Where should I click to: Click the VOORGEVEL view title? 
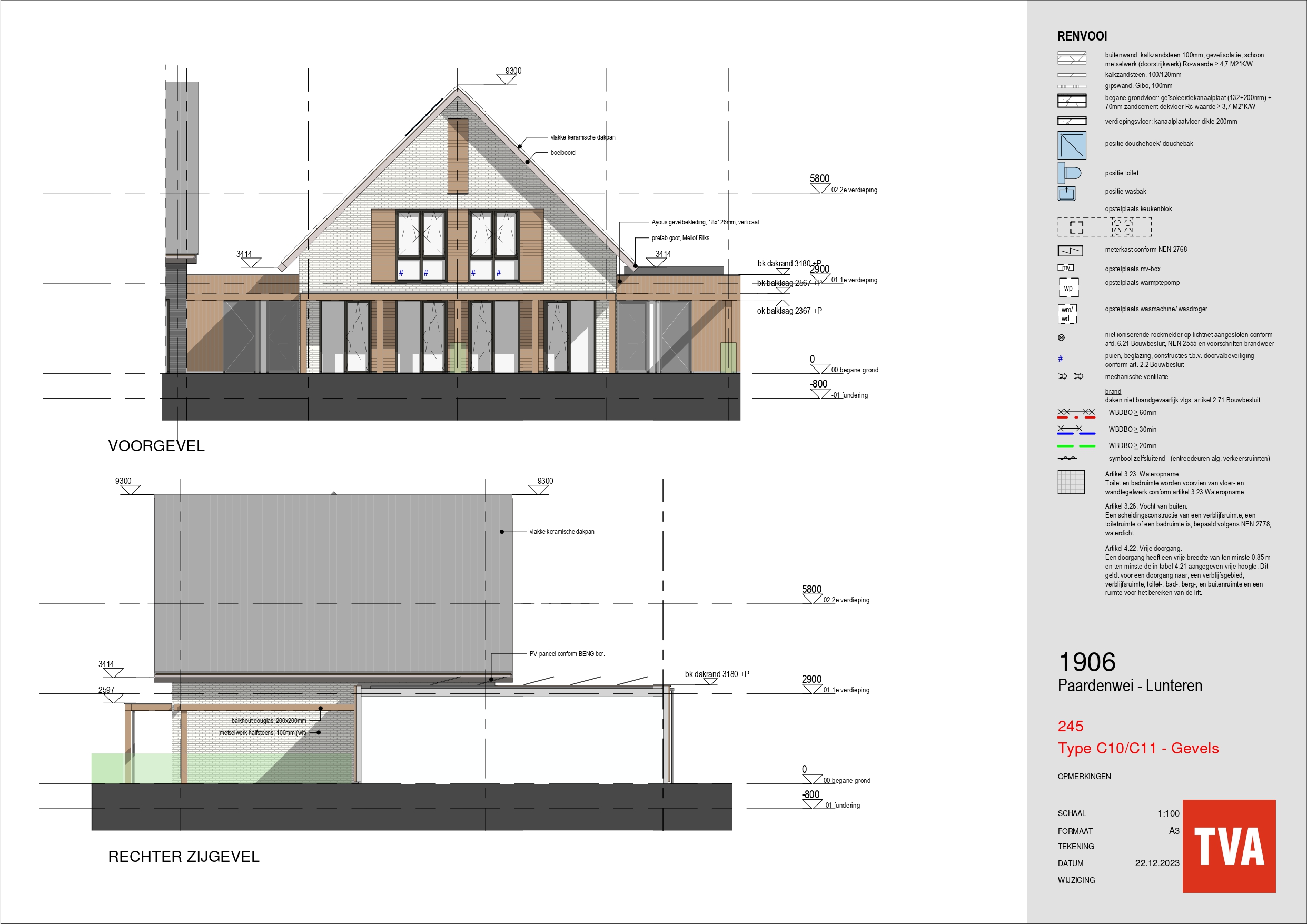click(156, 446)
